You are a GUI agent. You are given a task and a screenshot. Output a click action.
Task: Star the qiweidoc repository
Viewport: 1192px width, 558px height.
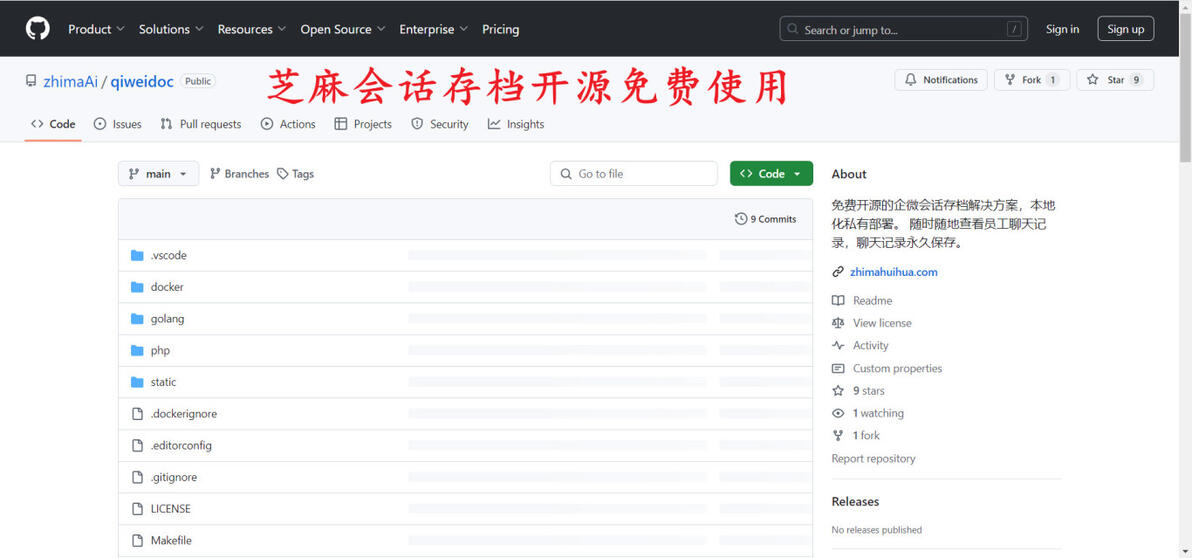(1114, 80)
